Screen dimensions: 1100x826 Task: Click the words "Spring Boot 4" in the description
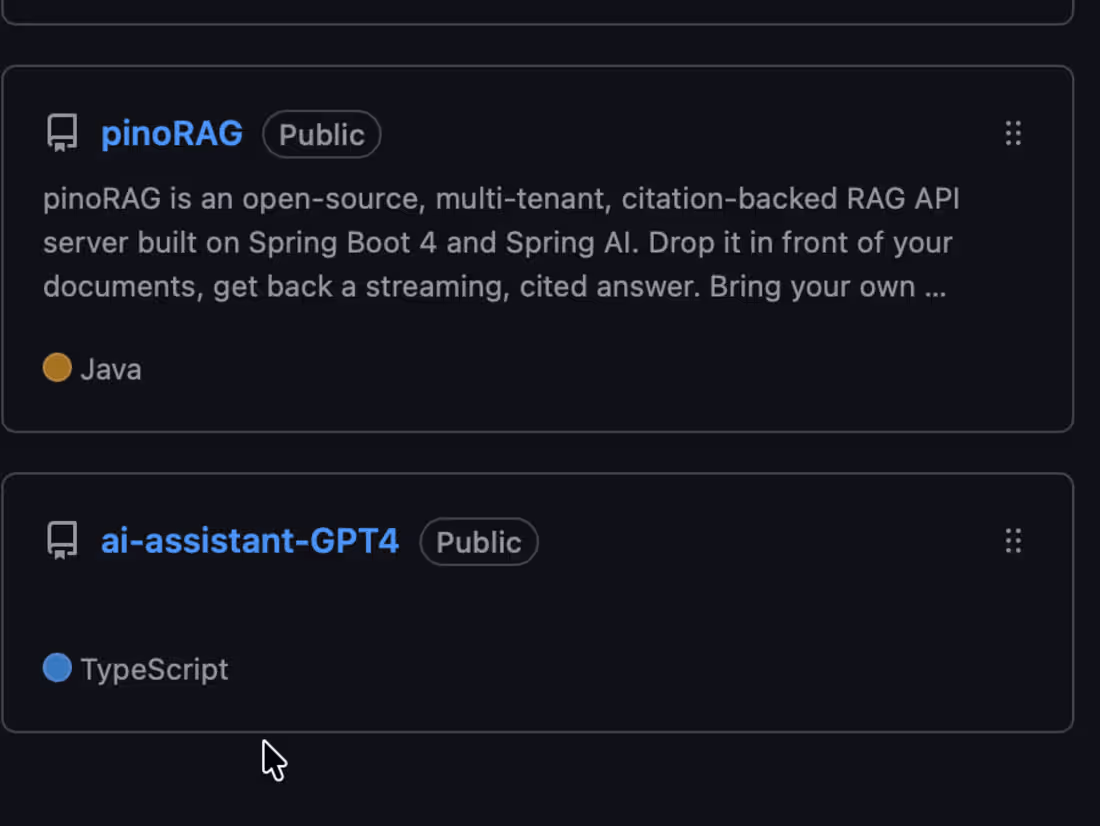[x=342, y=243]
